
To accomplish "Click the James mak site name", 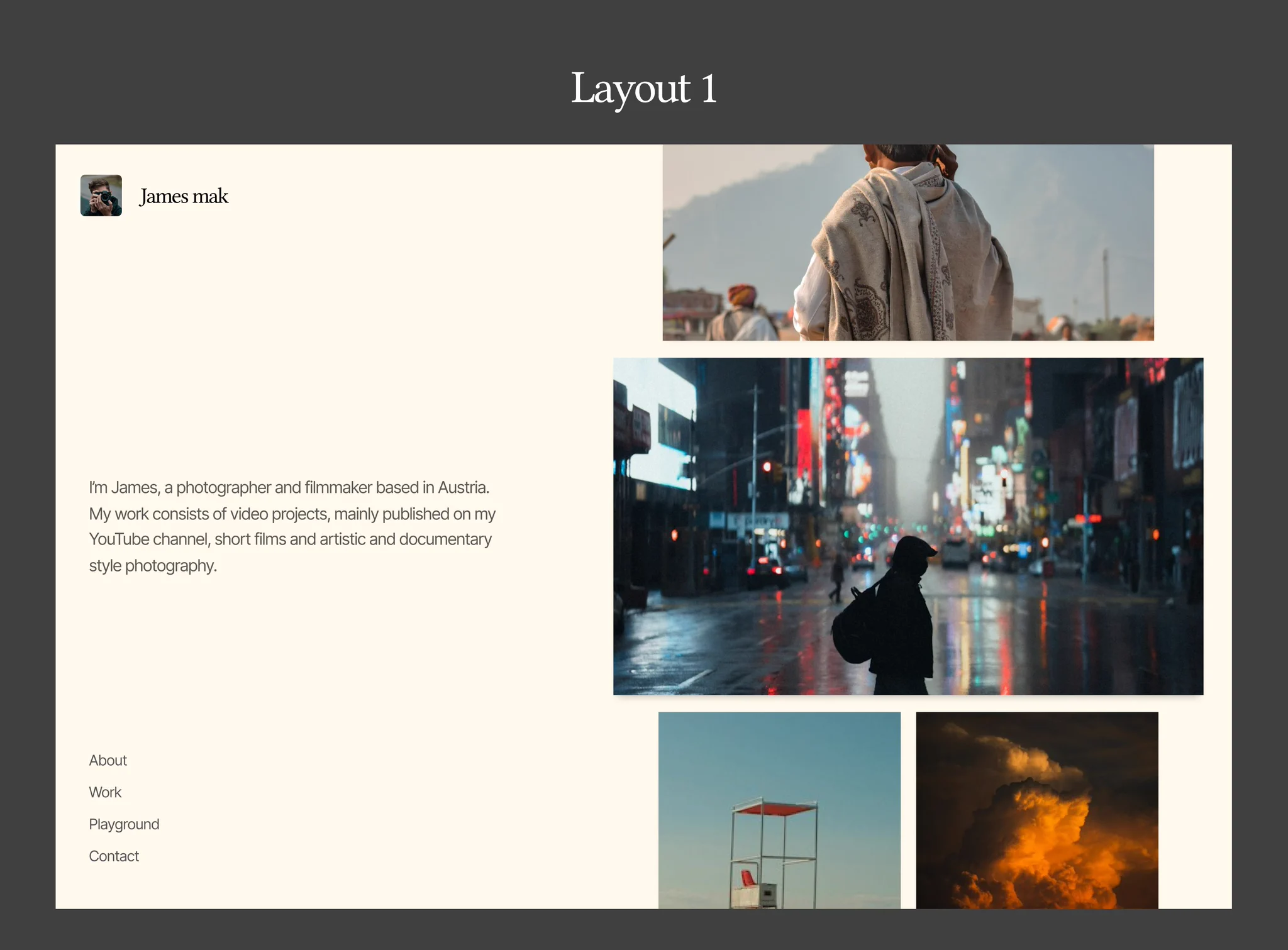I will tap(184, 196).
